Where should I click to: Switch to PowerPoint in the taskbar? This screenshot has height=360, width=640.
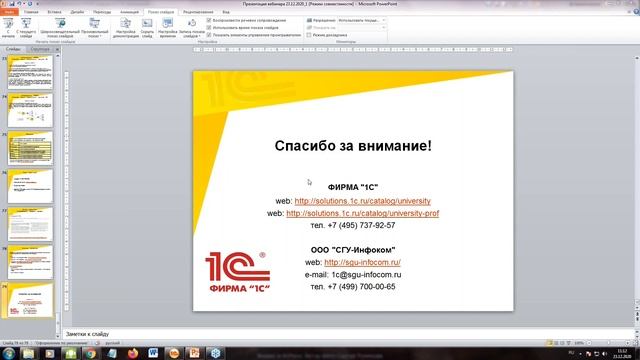[195, 353]
